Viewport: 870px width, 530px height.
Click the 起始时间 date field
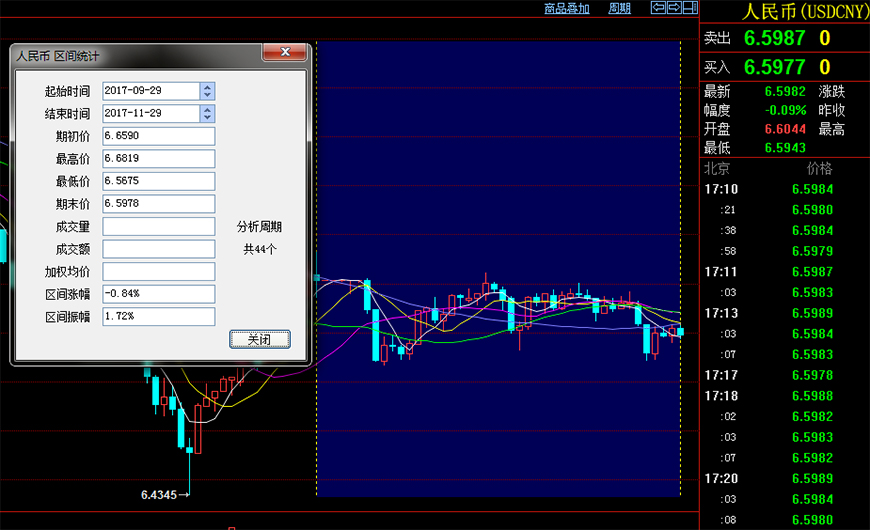click(x=150, y=91)
